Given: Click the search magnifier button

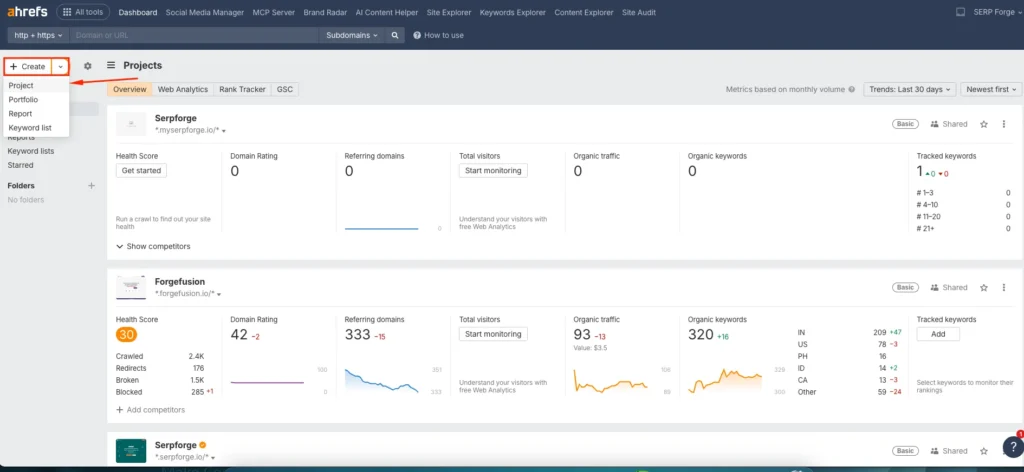Looking at the screenshot, I should (396, 35).
